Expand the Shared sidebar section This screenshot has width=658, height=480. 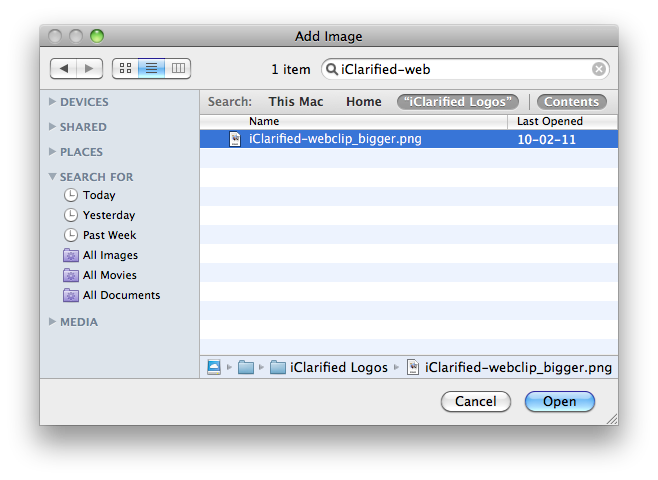coord(53,127)
